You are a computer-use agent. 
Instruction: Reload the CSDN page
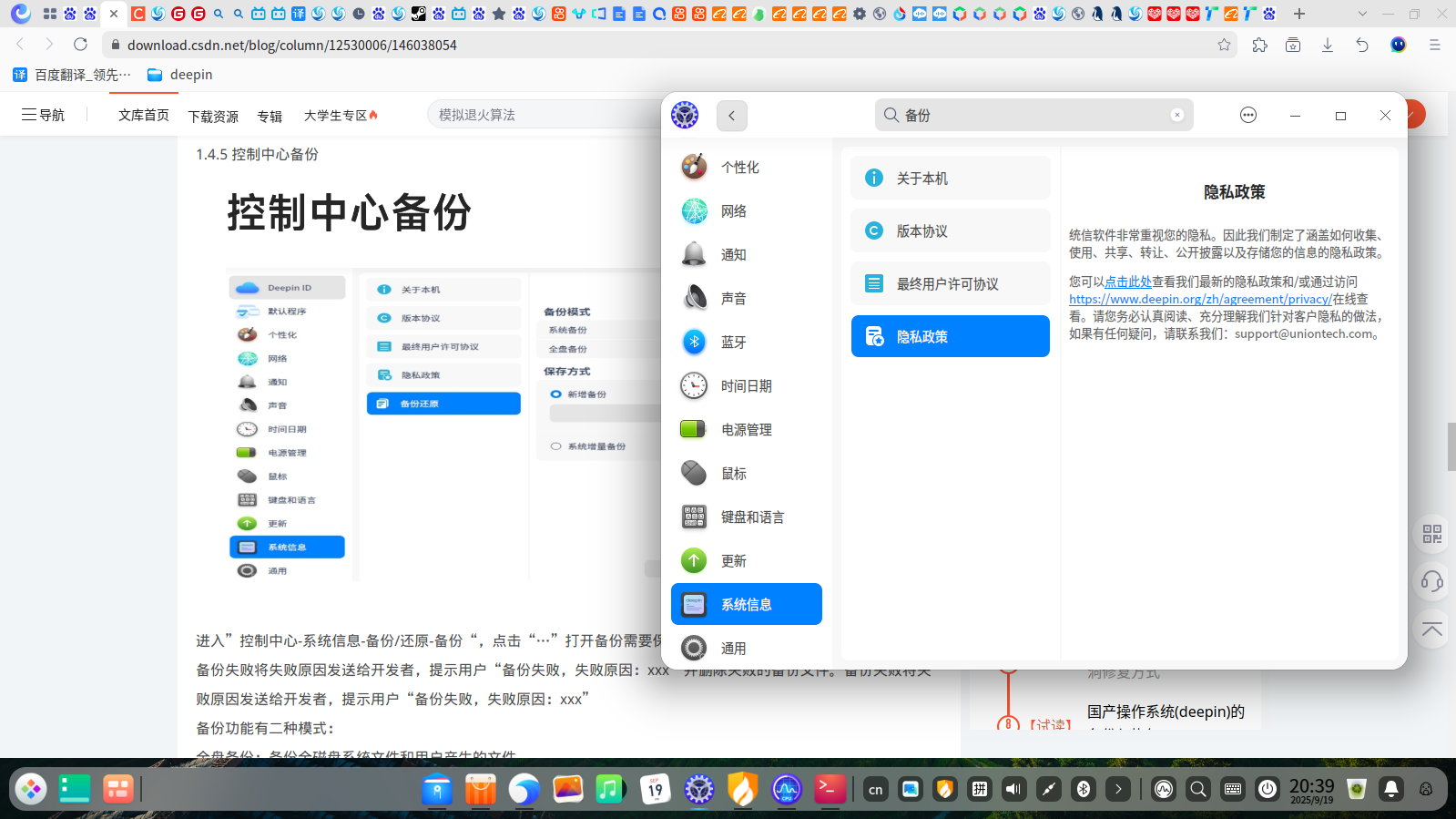(81, 45)
